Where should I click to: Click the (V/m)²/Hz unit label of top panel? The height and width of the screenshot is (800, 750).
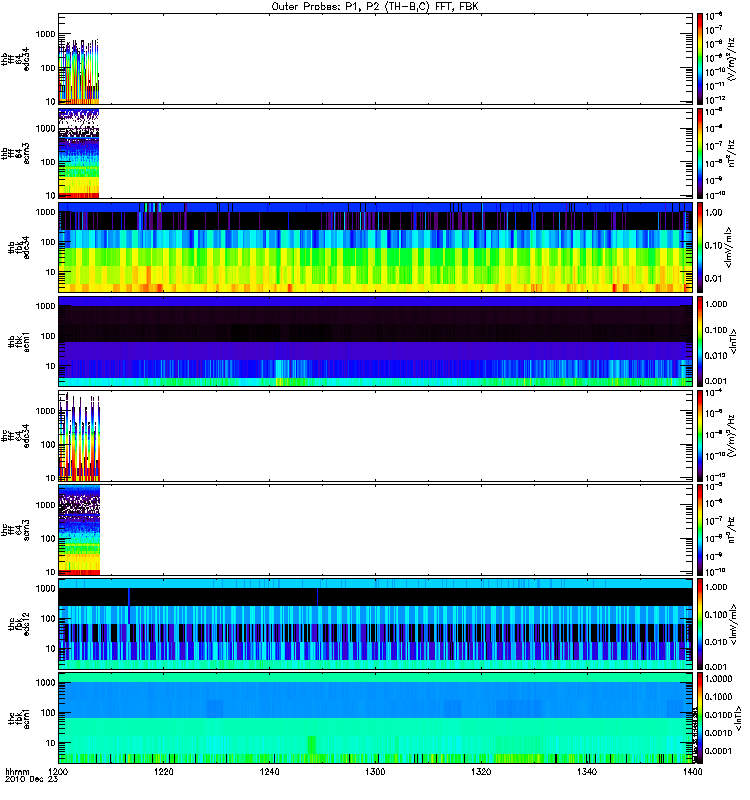point(731,59)
